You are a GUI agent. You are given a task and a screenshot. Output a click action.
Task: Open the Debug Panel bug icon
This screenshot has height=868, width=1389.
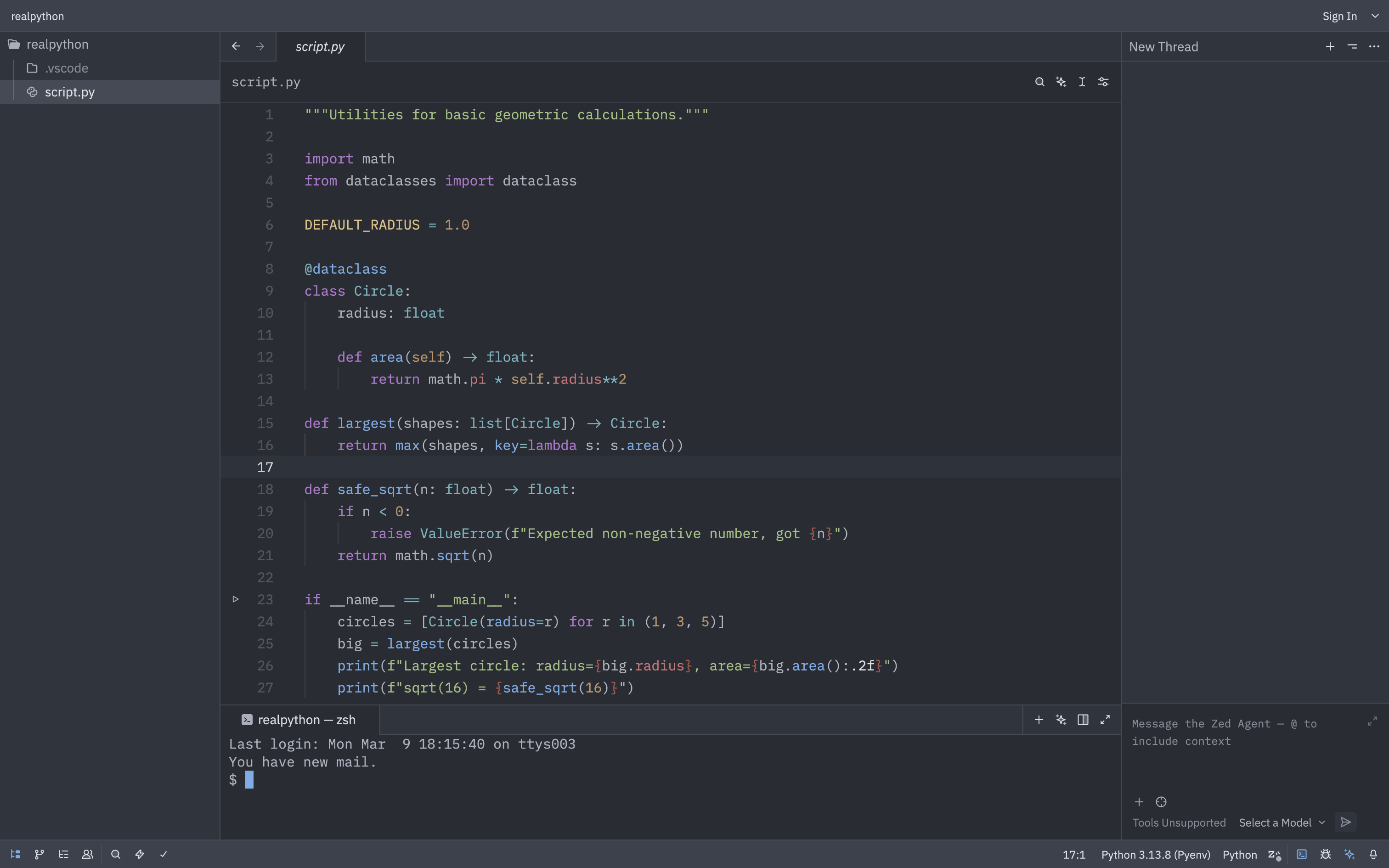(1325, 854)
